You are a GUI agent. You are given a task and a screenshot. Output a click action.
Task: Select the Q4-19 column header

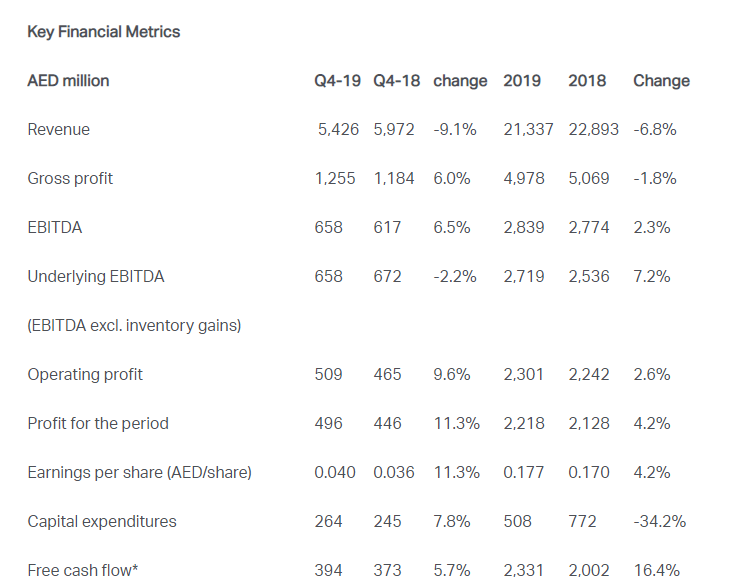click(x=337, y=81)
